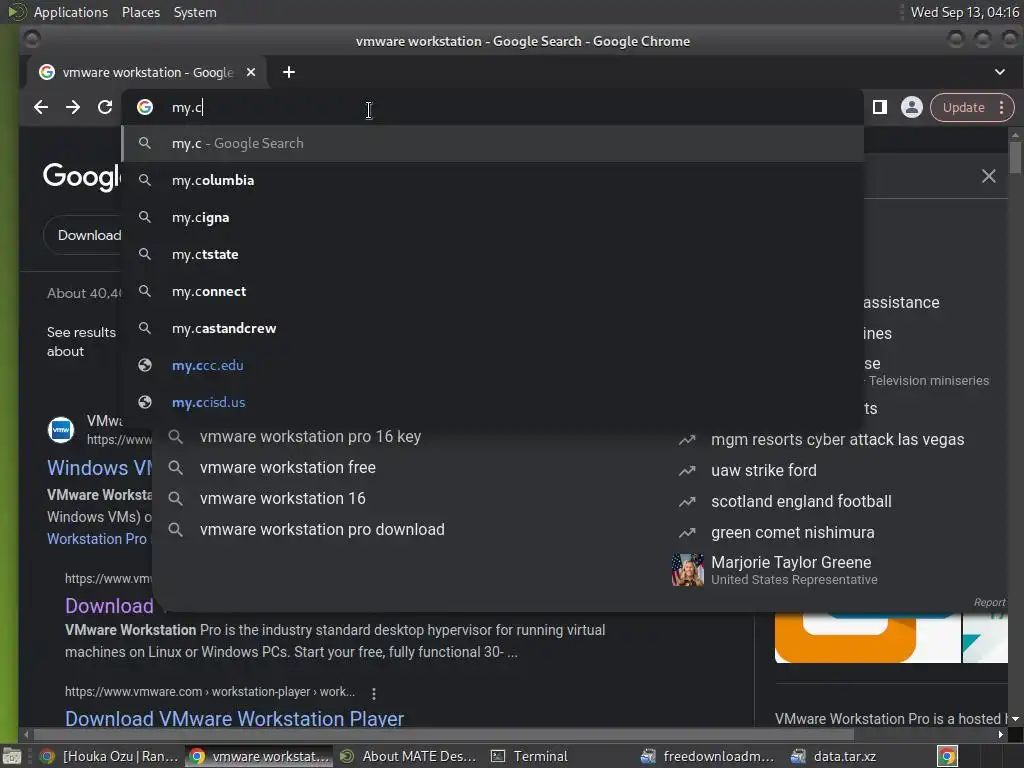
Task: Open Chrome's three-dot menu
Action: pos(1001,108)
